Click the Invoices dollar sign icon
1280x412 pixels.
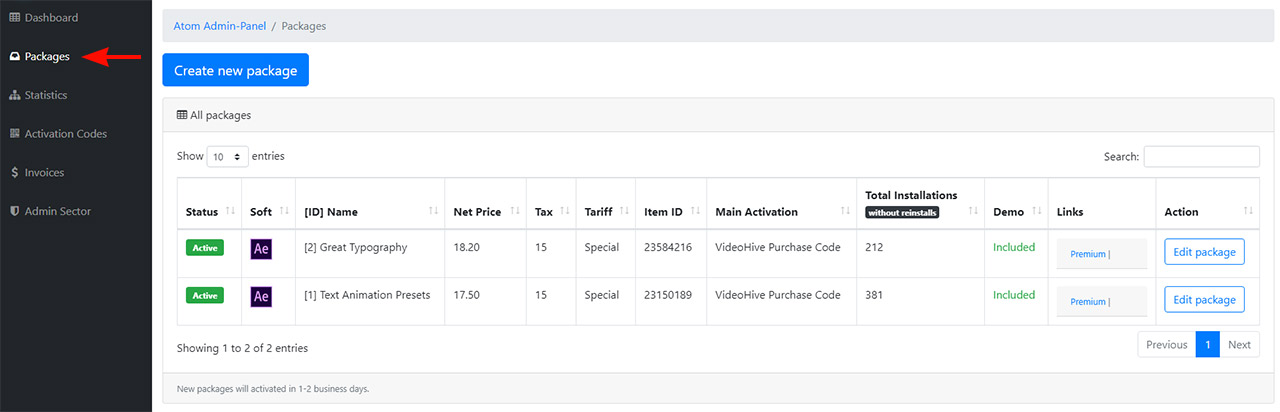tap(15, 173)
